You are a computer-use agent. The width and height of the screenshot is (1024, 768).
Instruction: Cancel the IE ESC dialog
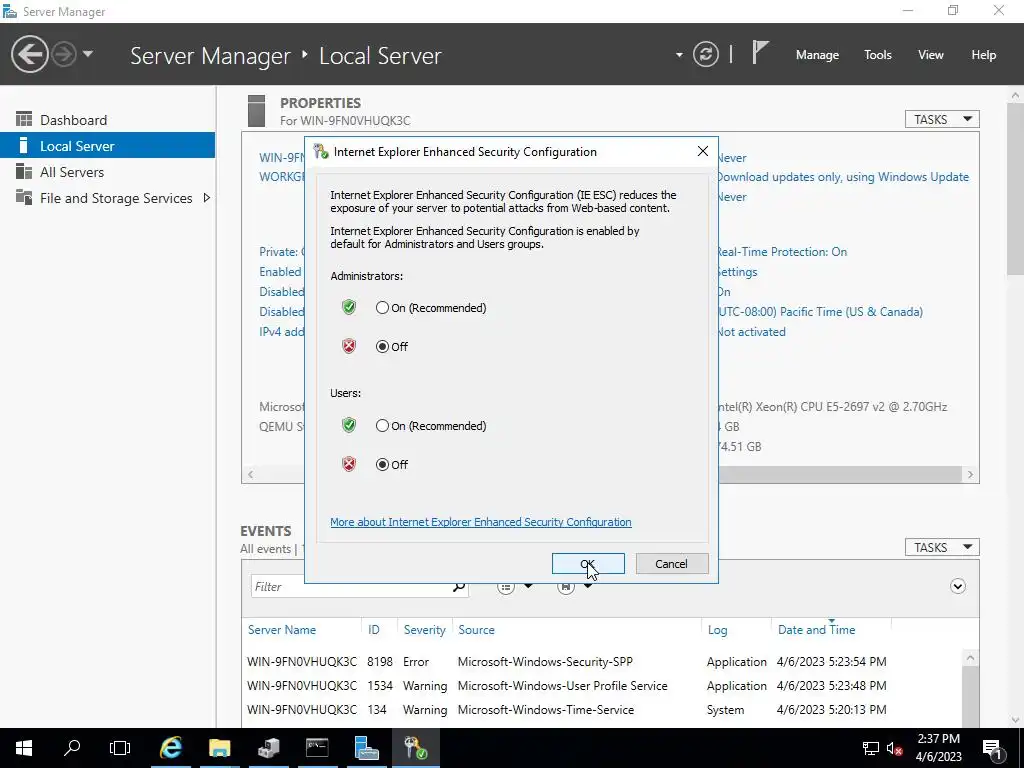[671, 564]
